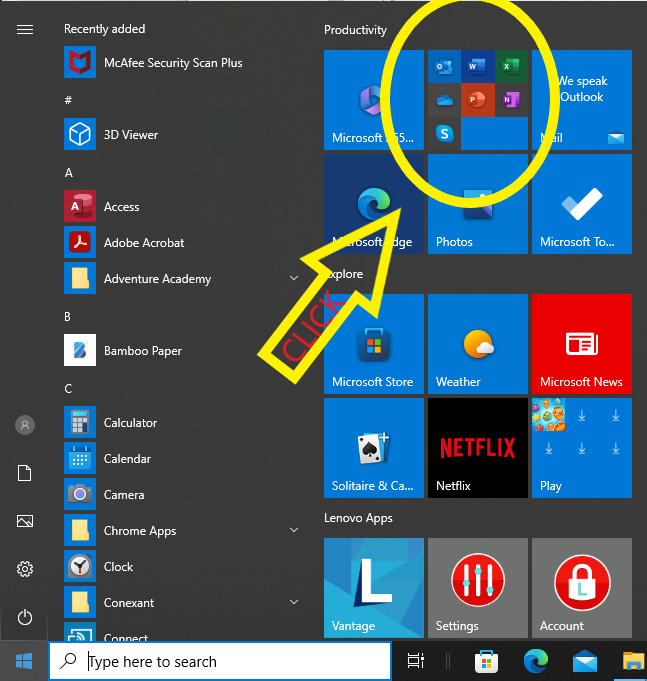This screenshot has width=647, height=681.
Task: Launch Solitaire & Casual Games tile
Action: click(x=373, y=448)
